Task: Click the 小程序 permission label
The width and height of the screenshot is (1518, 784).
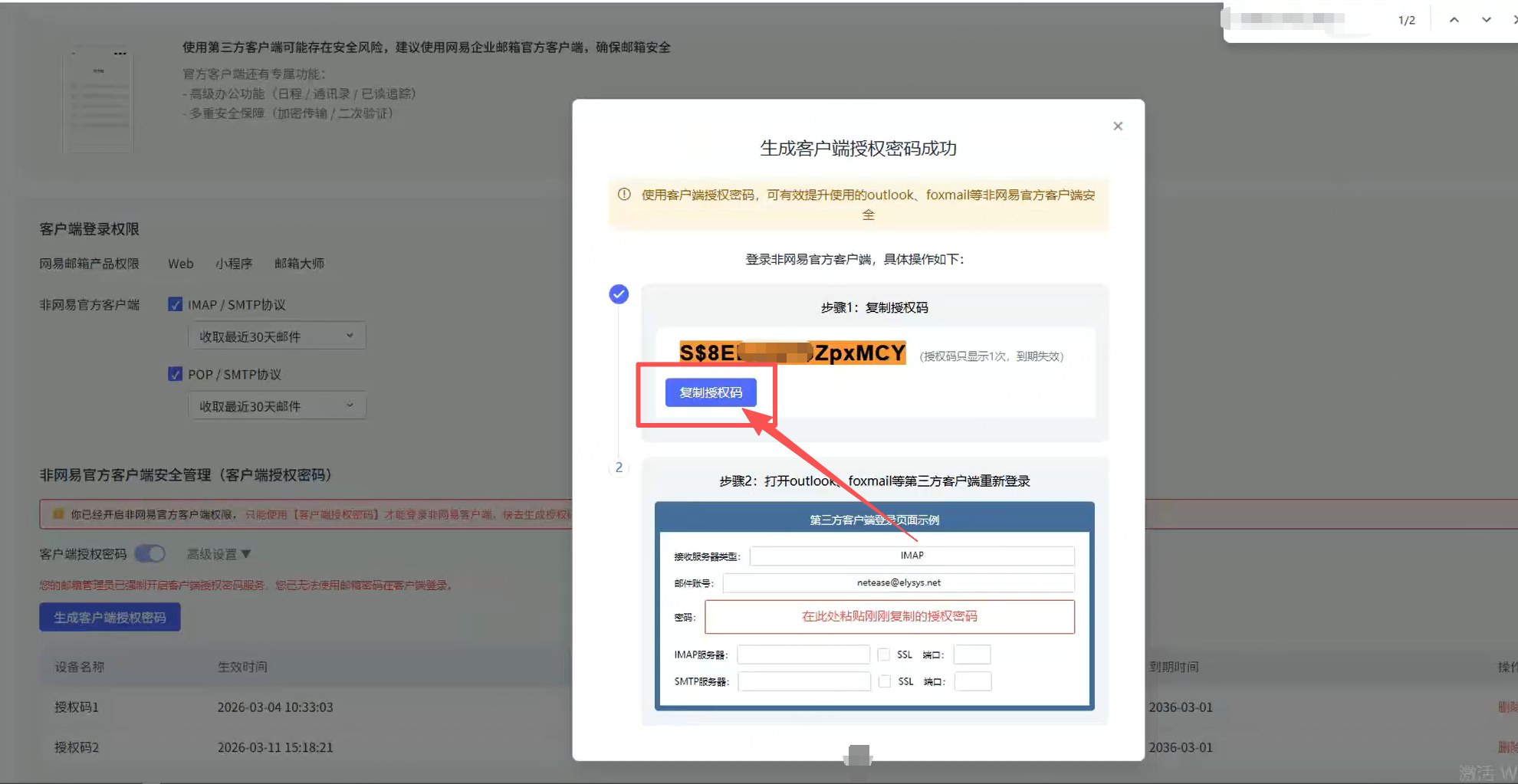Action: click(x=234, y=264)
